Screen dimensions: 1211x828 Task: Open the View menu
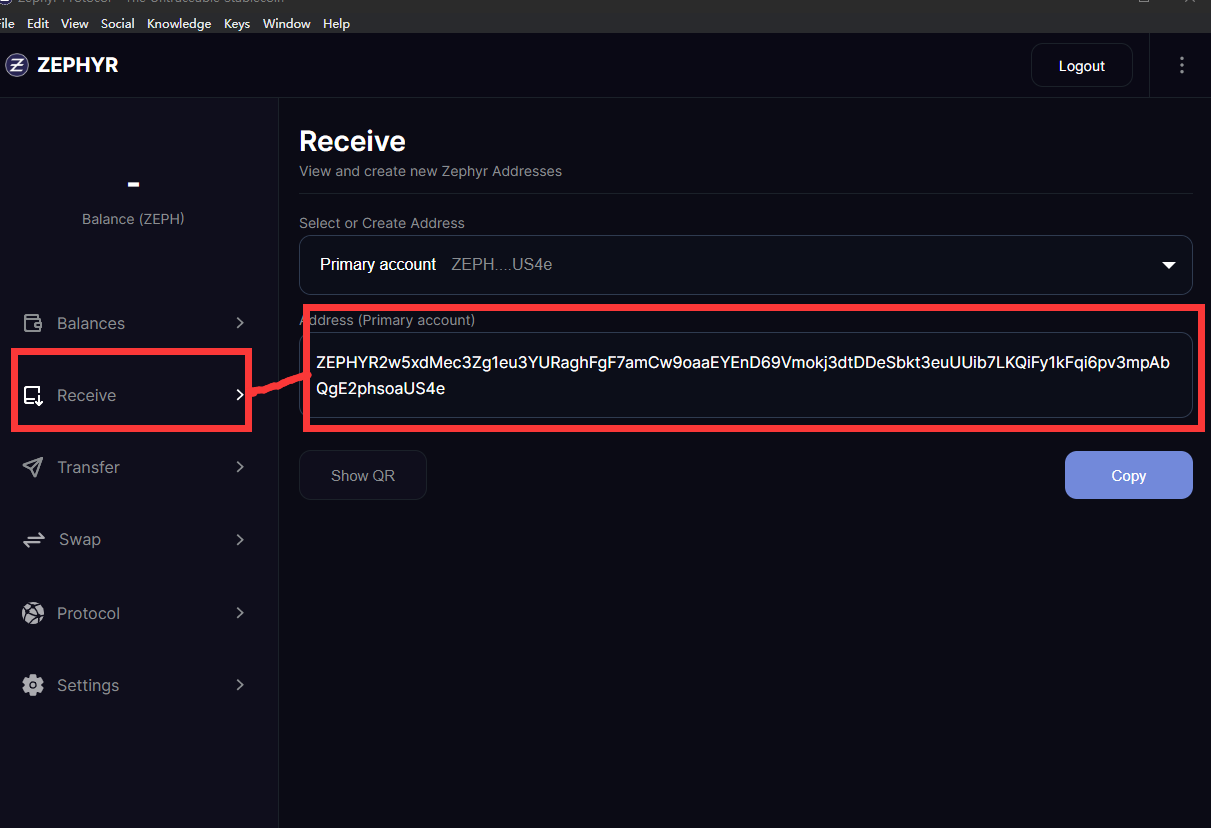(75, 23)
